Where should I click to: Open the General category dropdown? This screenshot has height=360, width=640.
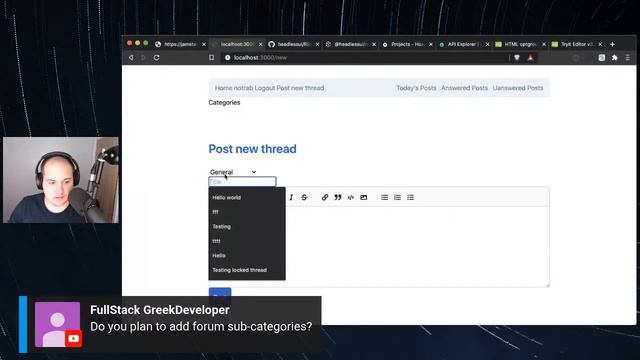tap(233, 172)
